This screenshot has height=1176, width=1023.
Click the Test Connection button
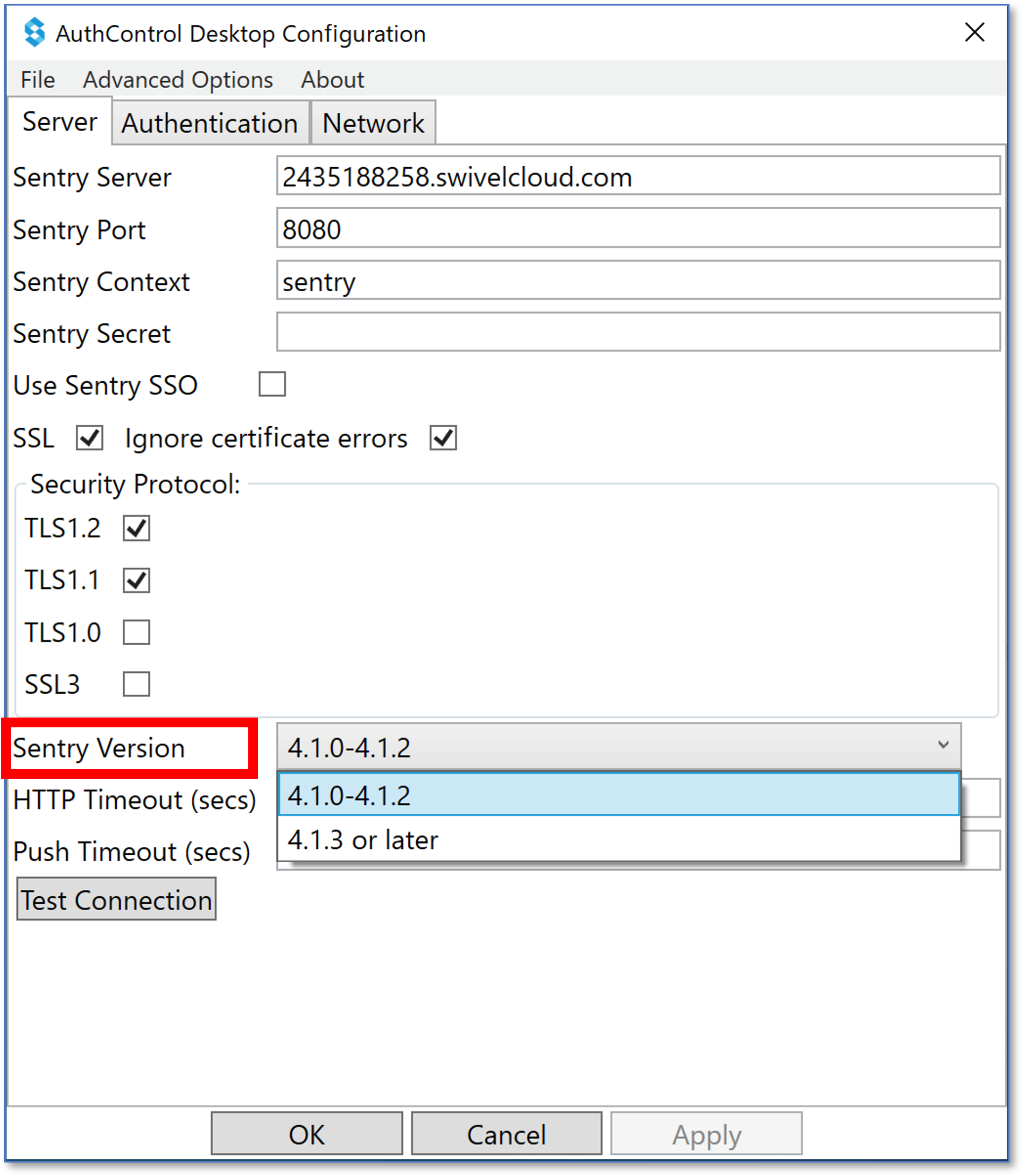[117, 900]
